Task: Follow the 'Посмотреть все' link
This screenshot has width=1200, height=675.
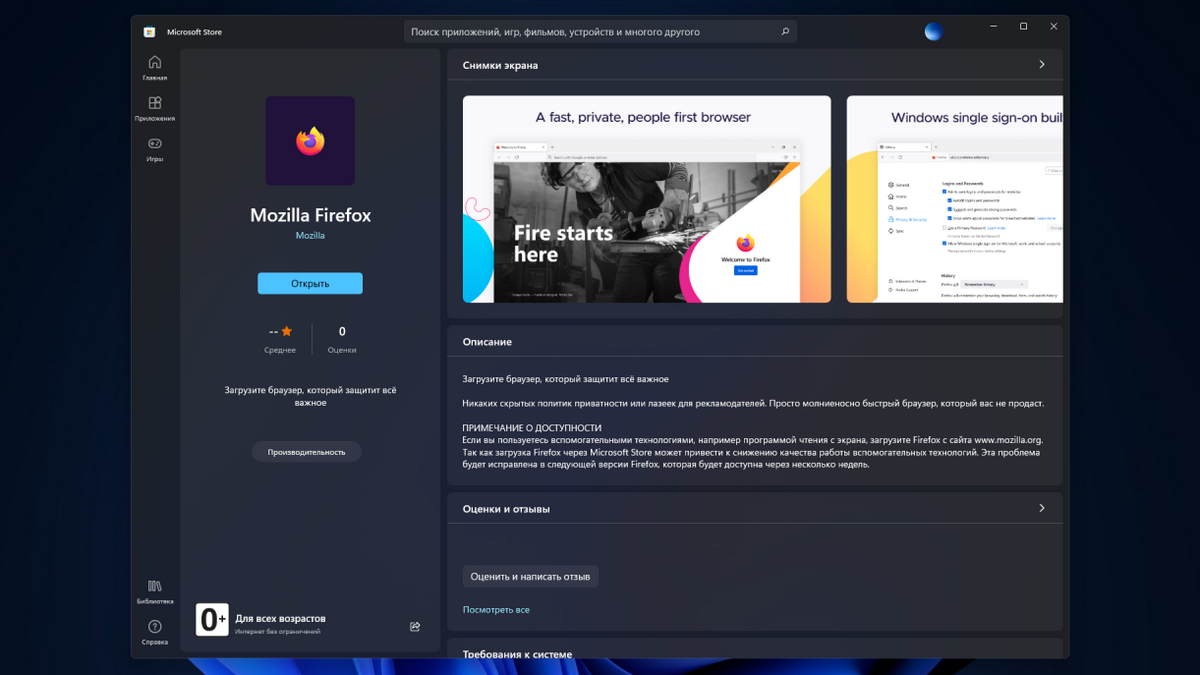Action: [496, 609]
